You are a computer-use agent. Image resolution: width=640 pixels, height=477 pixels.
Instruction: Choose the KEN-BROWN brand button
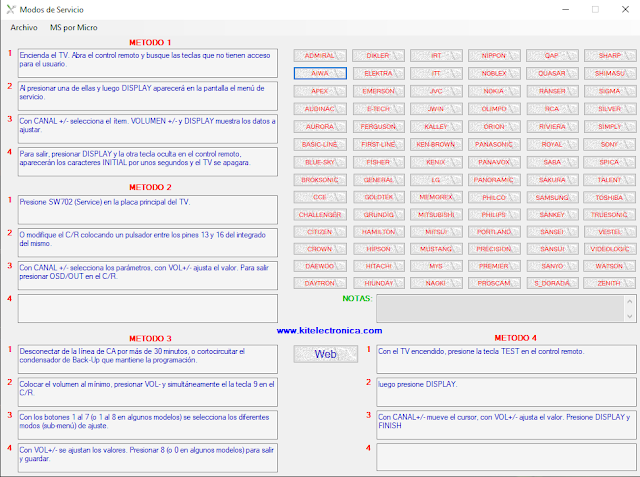point(436,144)
